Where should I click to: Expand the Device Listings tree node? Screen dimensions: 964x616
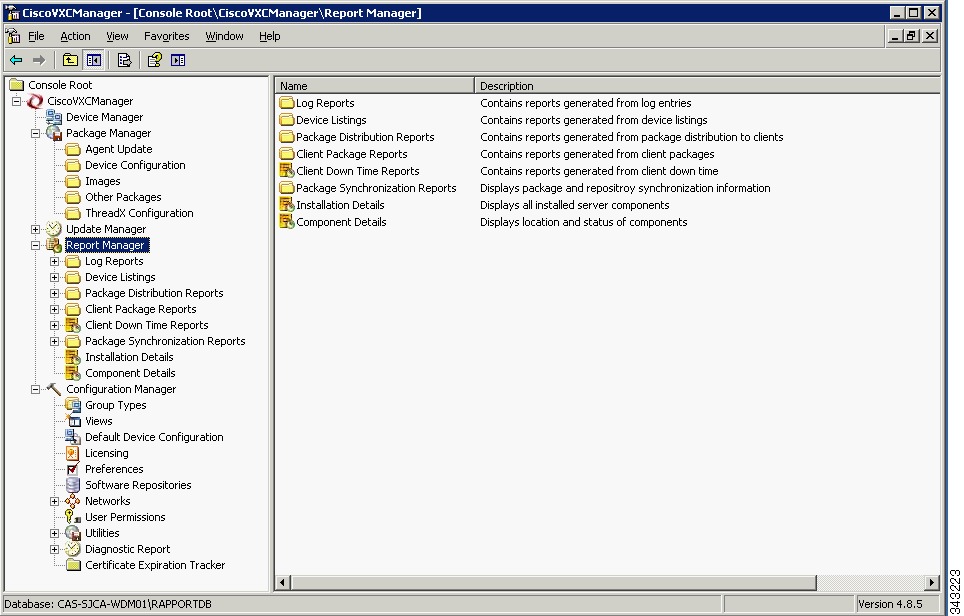(x=55, y=277)
